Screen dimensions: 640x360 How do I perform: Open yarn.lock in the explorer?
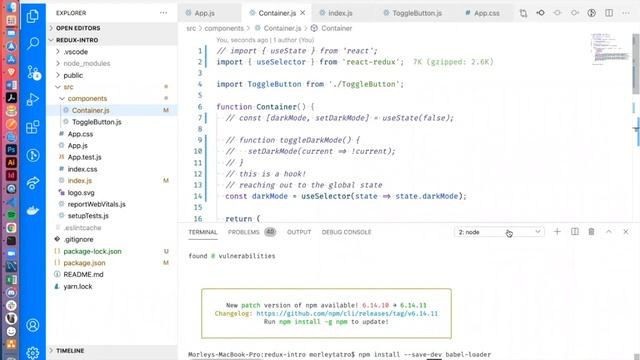pyautogui.click(x=78, y=287)
